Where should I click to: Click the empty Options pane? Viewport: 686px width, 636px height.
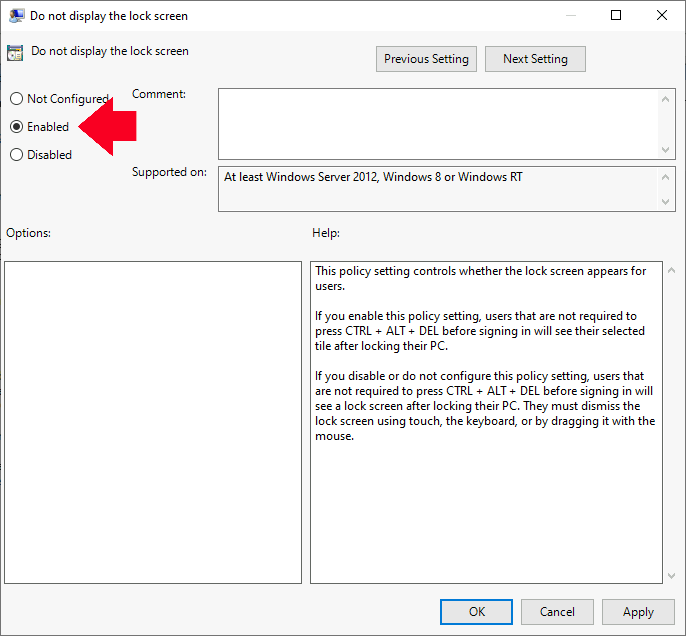pyautogui.click(x=153, y=422)
